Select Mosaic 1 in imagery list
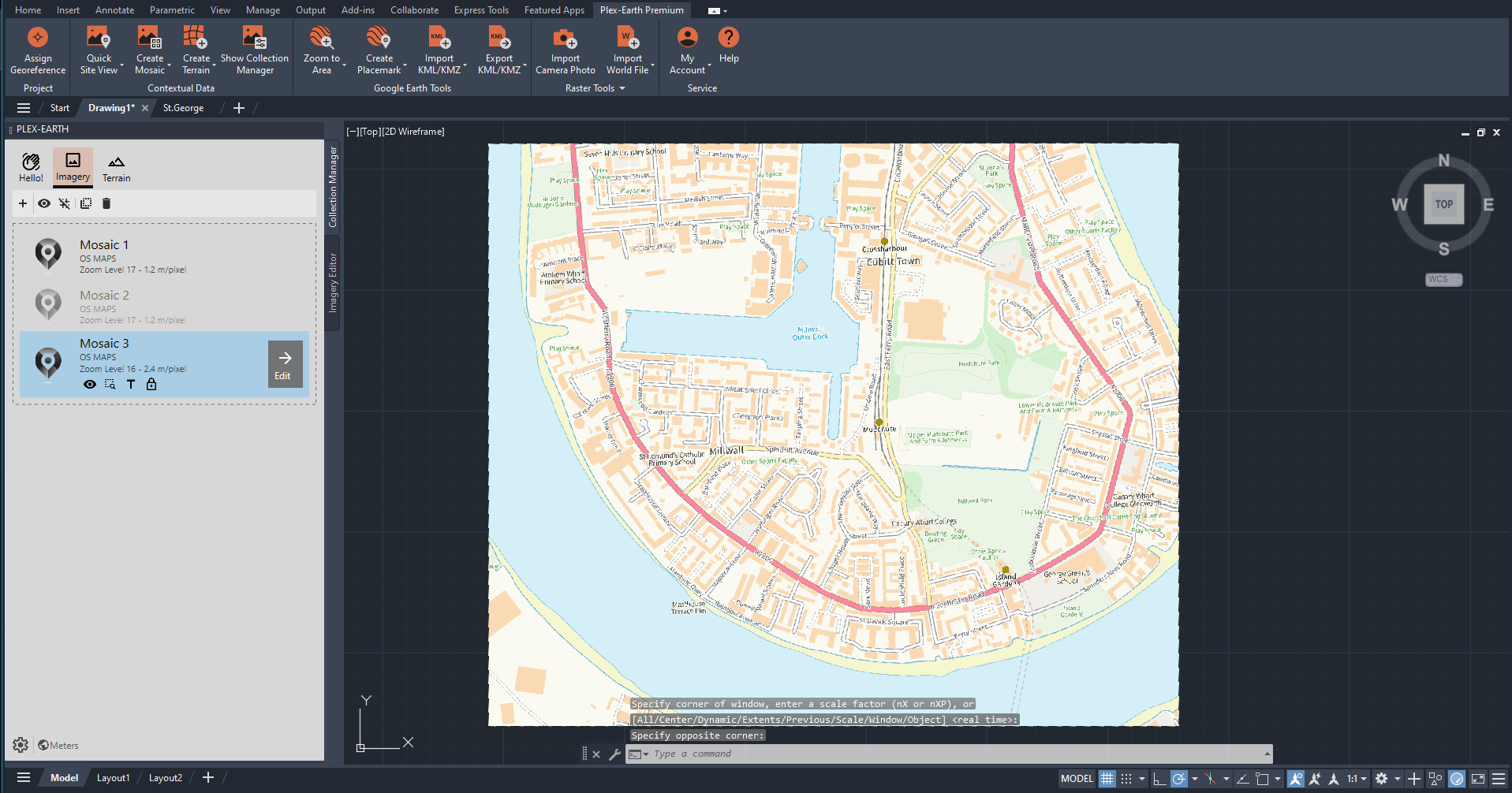Screen dimensions: 1512x793 (164, 256)
